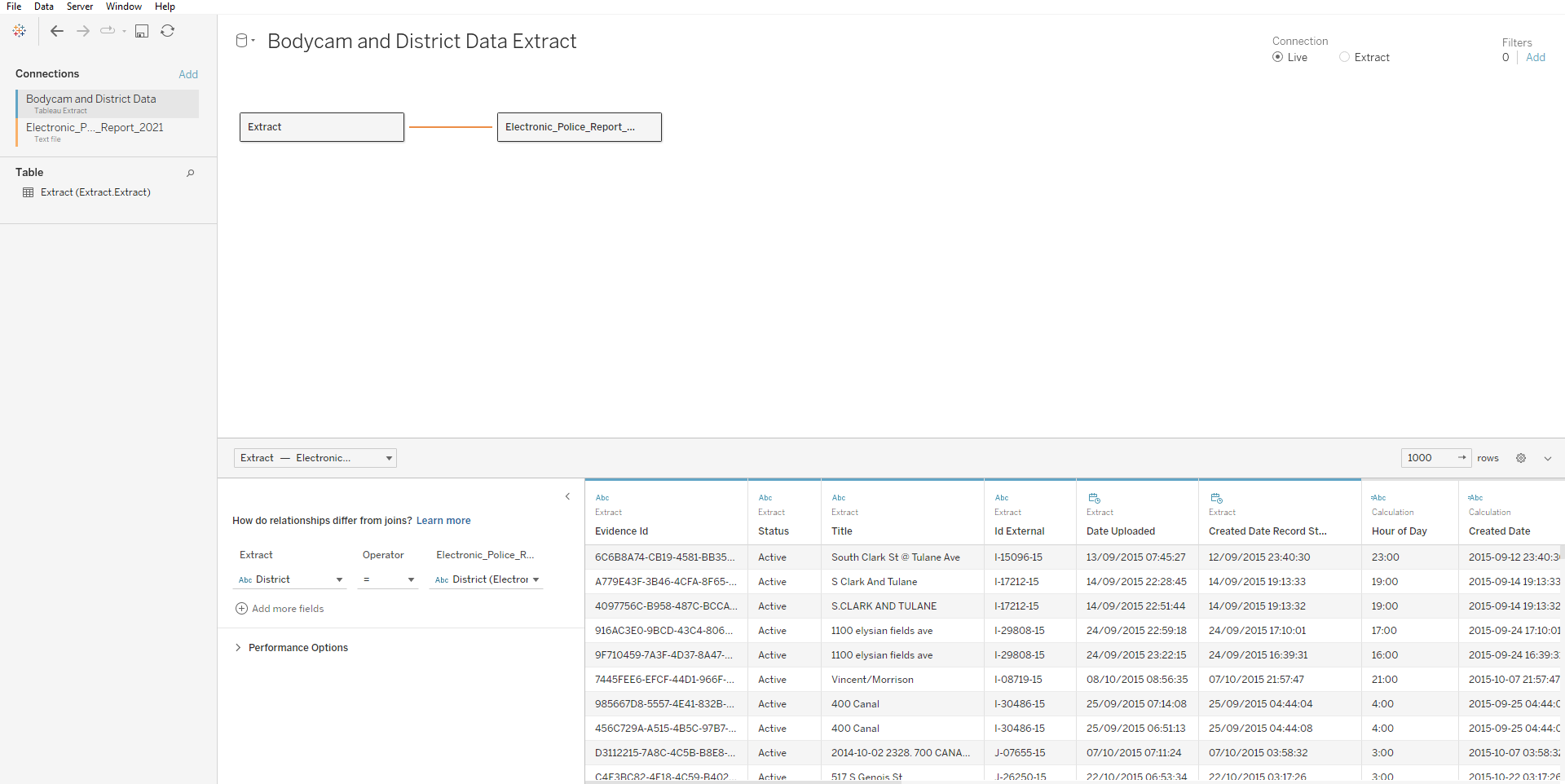The height and width of the screenshot is (784, 1565).
Task: Open the Data menu
Action: coord(44,7)
